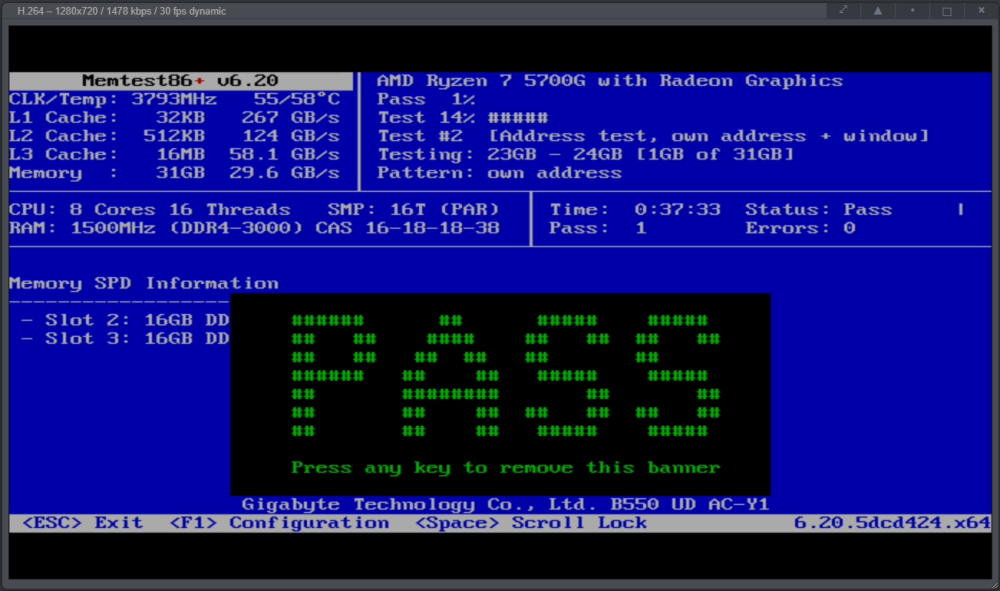Screen dimensions: 1000x591
Task: Click the AMD Ryzen 7 5700G CPU name
Action: click(x=610, y=81)
